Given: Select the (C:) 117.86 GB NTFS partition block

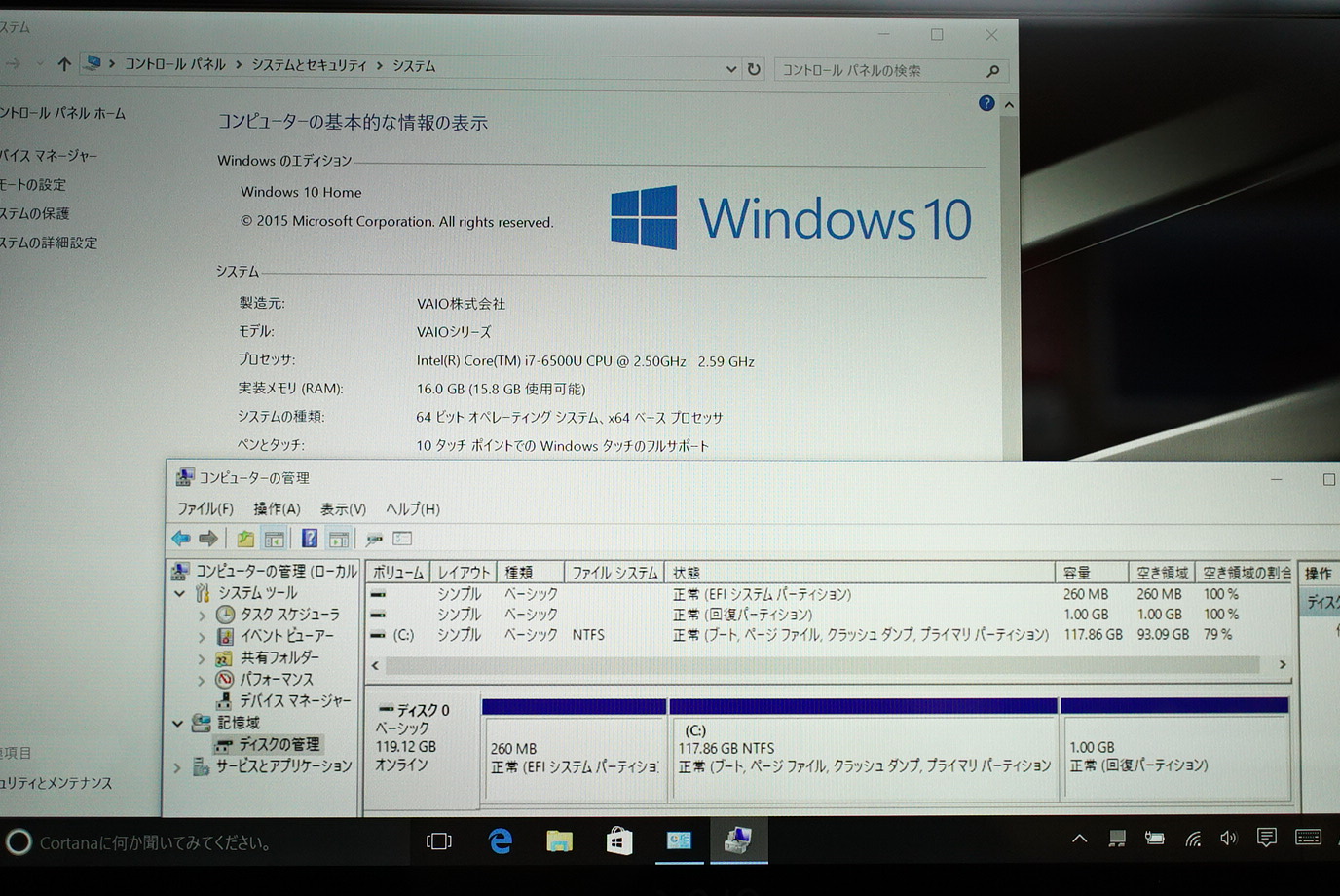Looking at the screenshot, I should click(864, 749).
